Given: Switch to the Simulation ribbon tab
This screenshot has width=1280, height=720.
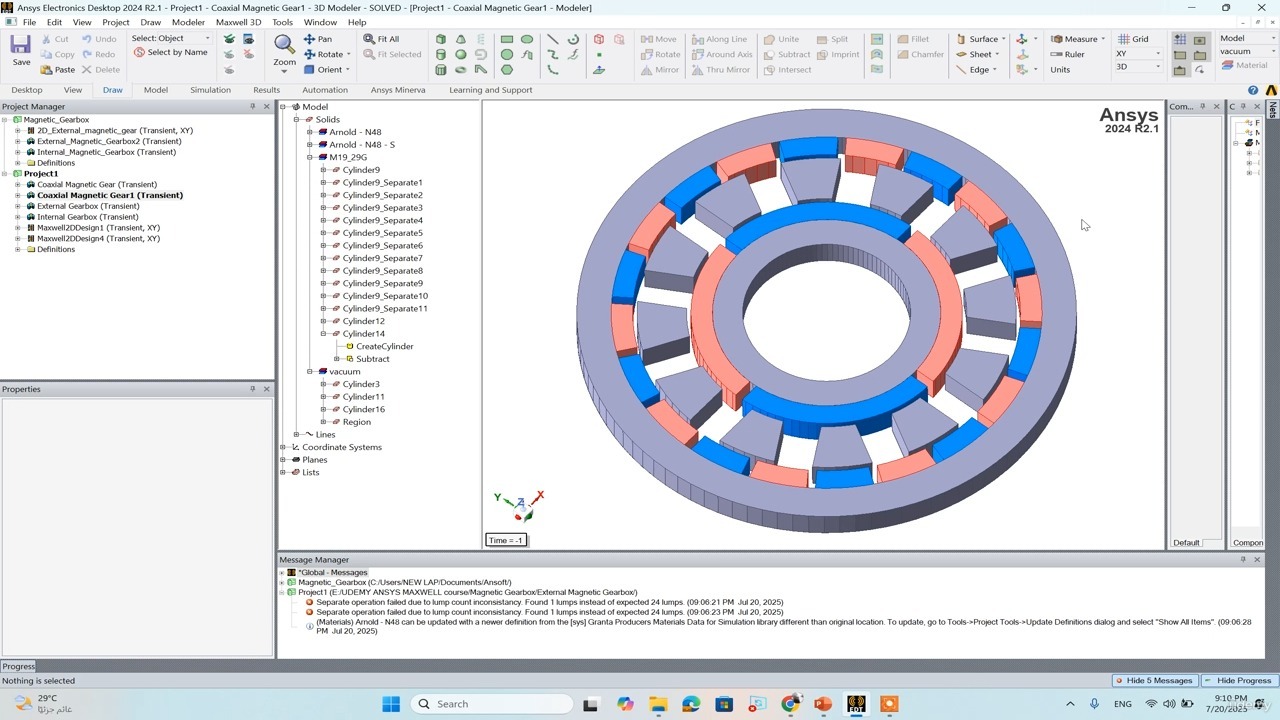Looking at the screenshot, I should tap(210, 90).
